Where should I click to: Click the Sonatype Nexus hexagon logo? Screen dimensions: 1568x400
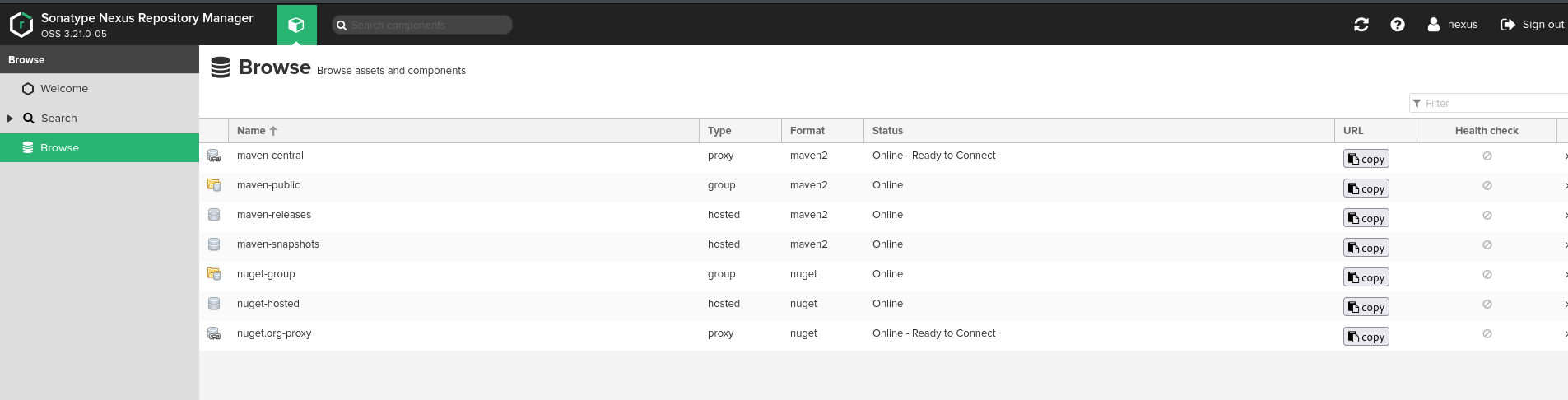point(21,25)
